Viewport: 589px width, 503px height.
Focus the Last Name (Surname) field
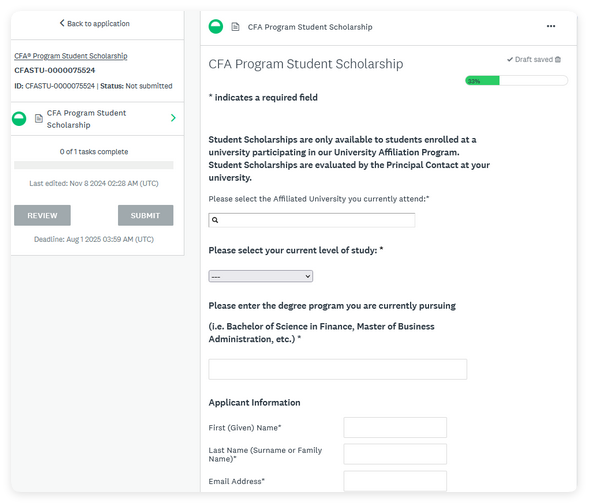pyautogui.click(x=395, y=454)
